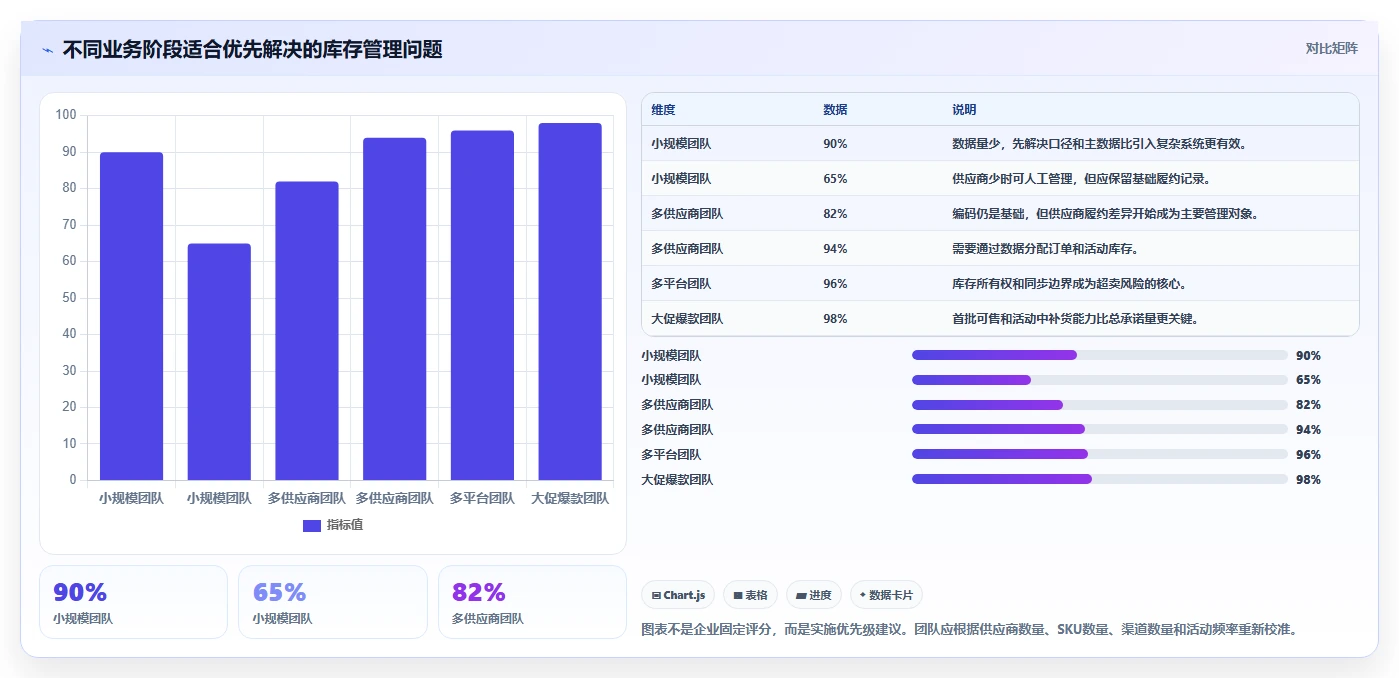The image size is (1399, 678).
Task: Open the 82% 多供应商团队 summary card
Action: point(532,602)
